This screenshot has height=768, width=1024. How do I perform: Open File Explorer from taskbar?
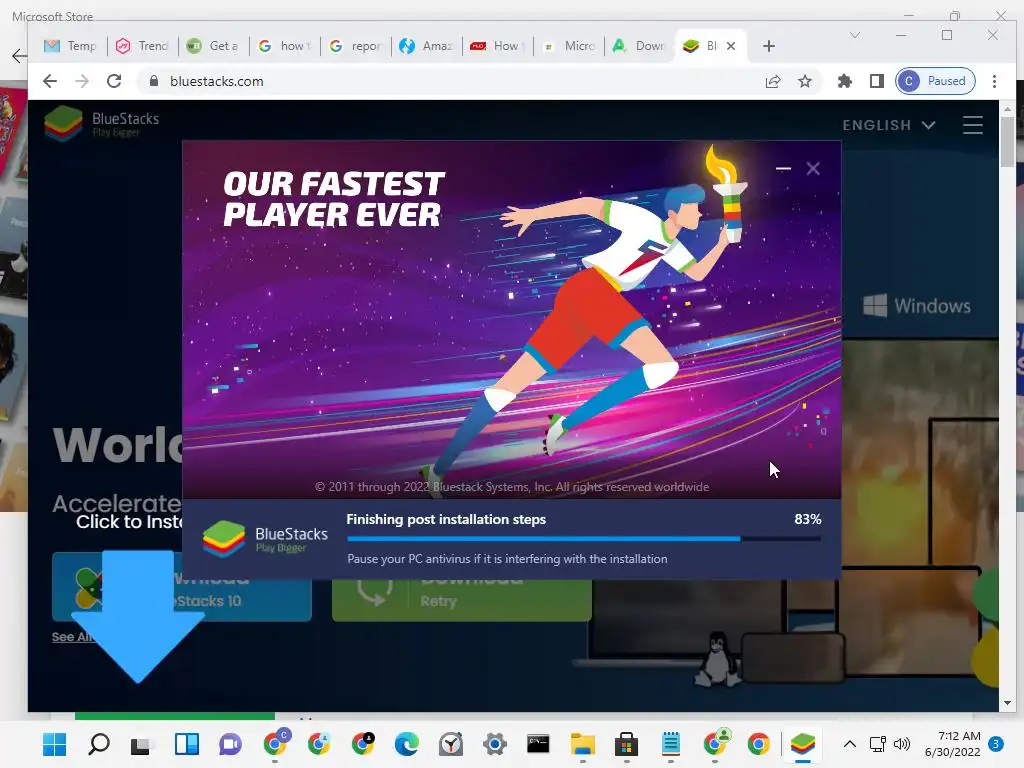click(x=583, y=744)
